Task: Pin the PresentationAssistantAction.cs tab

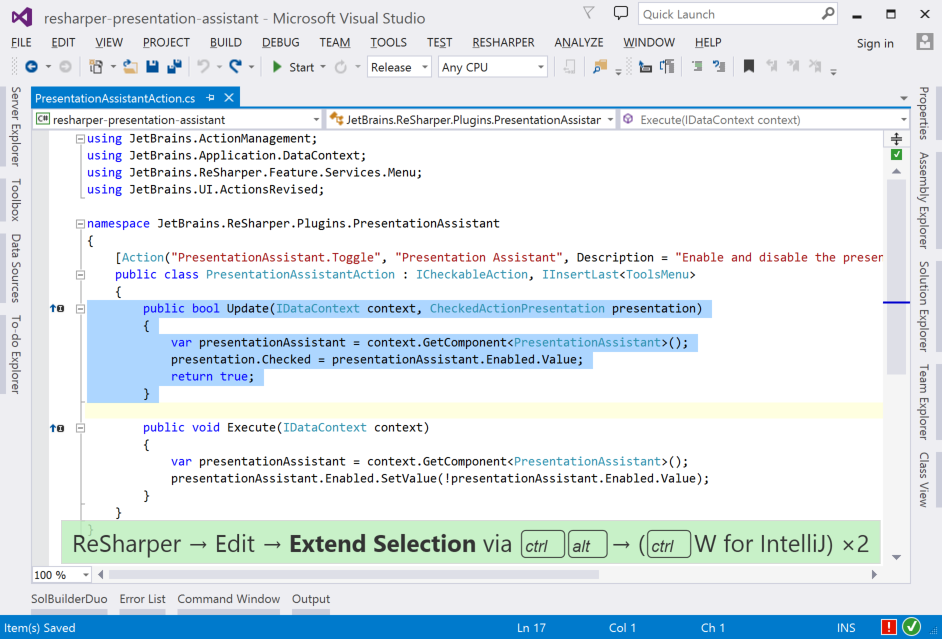Action: point(210,97)
